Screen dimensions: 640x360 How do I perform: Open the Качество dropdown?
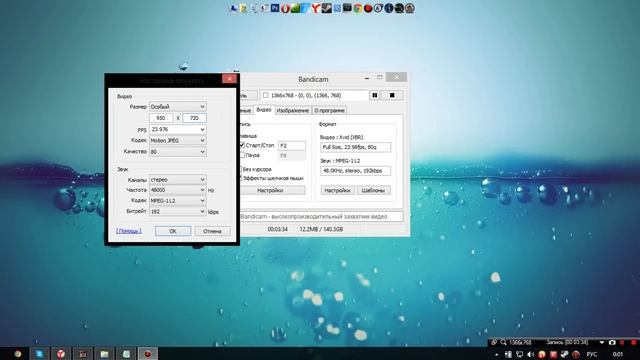pos(178,152)
